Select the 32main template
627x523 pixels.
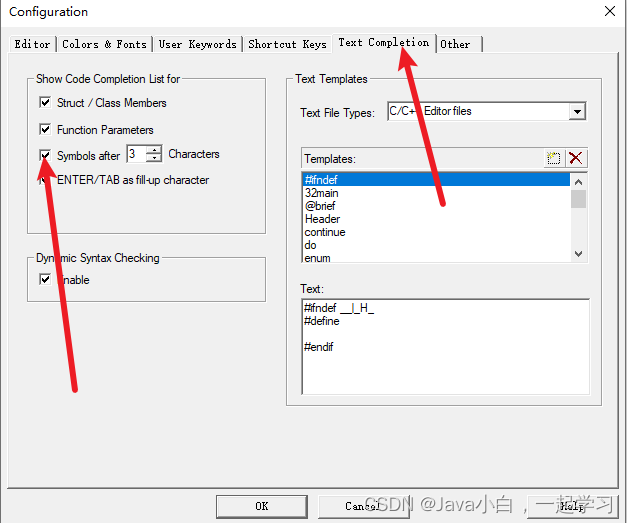click(x=436, y=193)
